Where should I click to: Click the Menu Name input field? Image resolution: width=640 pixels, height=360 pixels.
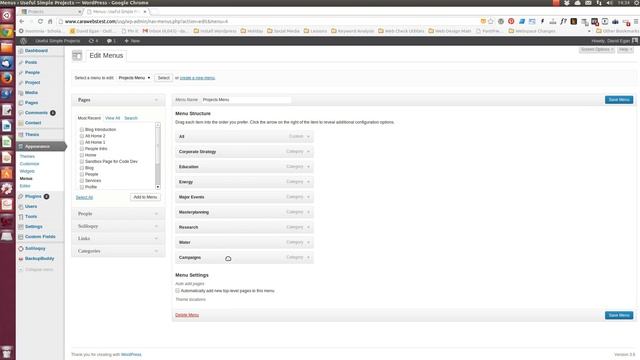pos(246,100)
